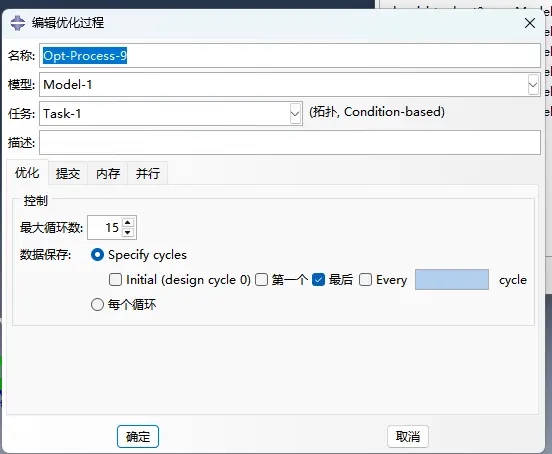Uncheck the 最后 checkbox

click(319, 280)
